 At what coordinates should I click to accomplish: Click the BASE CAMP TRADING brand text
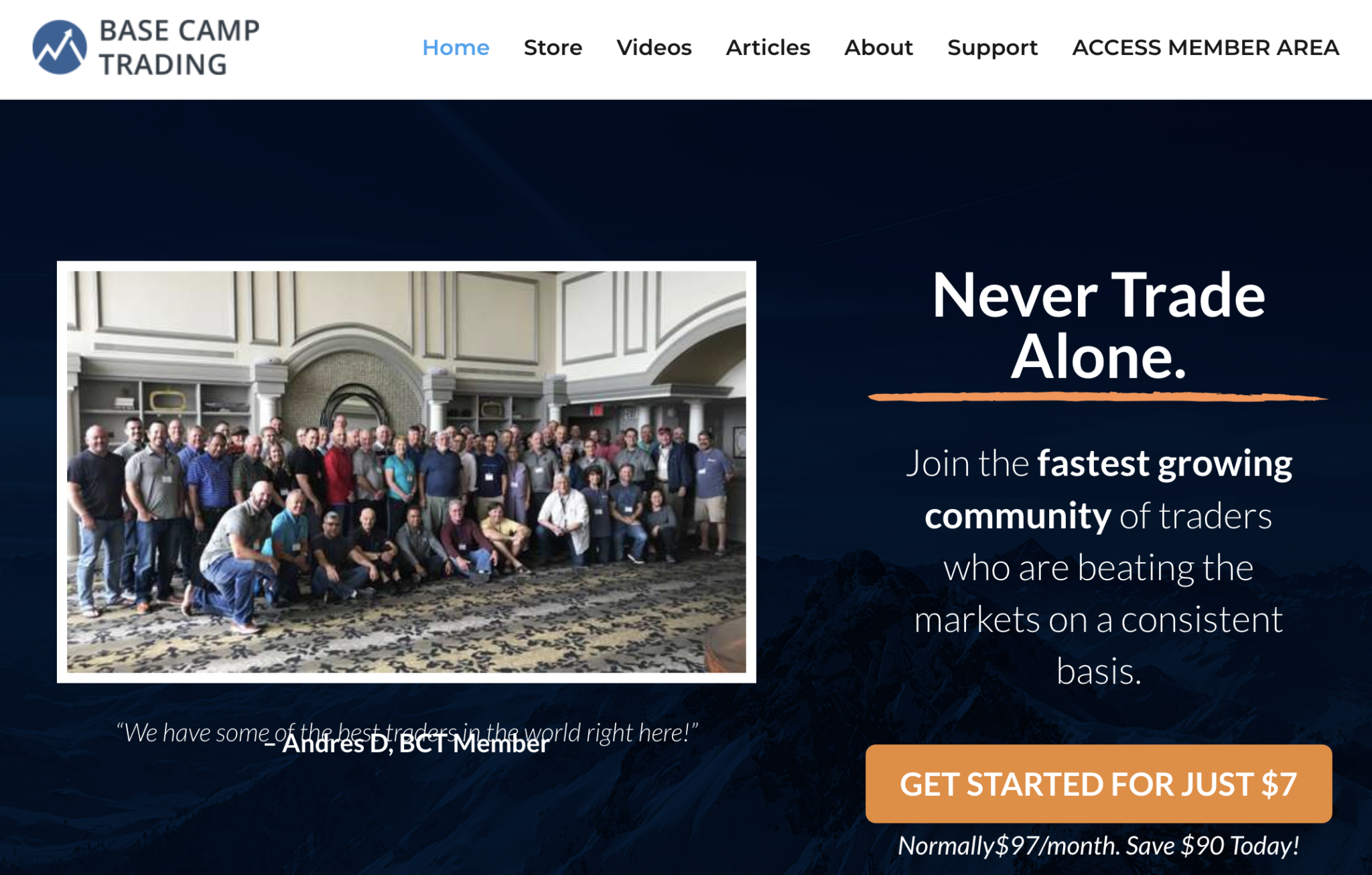tap(179, 48)
